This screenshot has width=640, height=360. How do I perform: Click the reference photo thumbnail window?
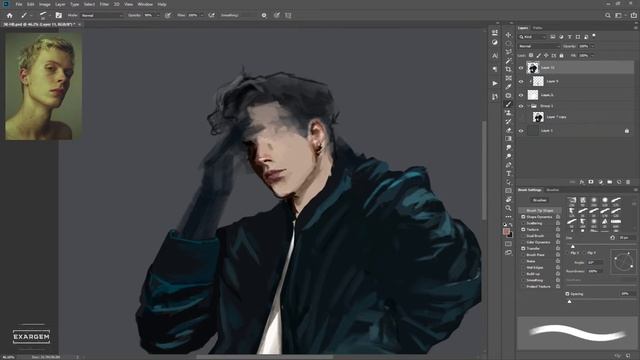tap(44, 86)
